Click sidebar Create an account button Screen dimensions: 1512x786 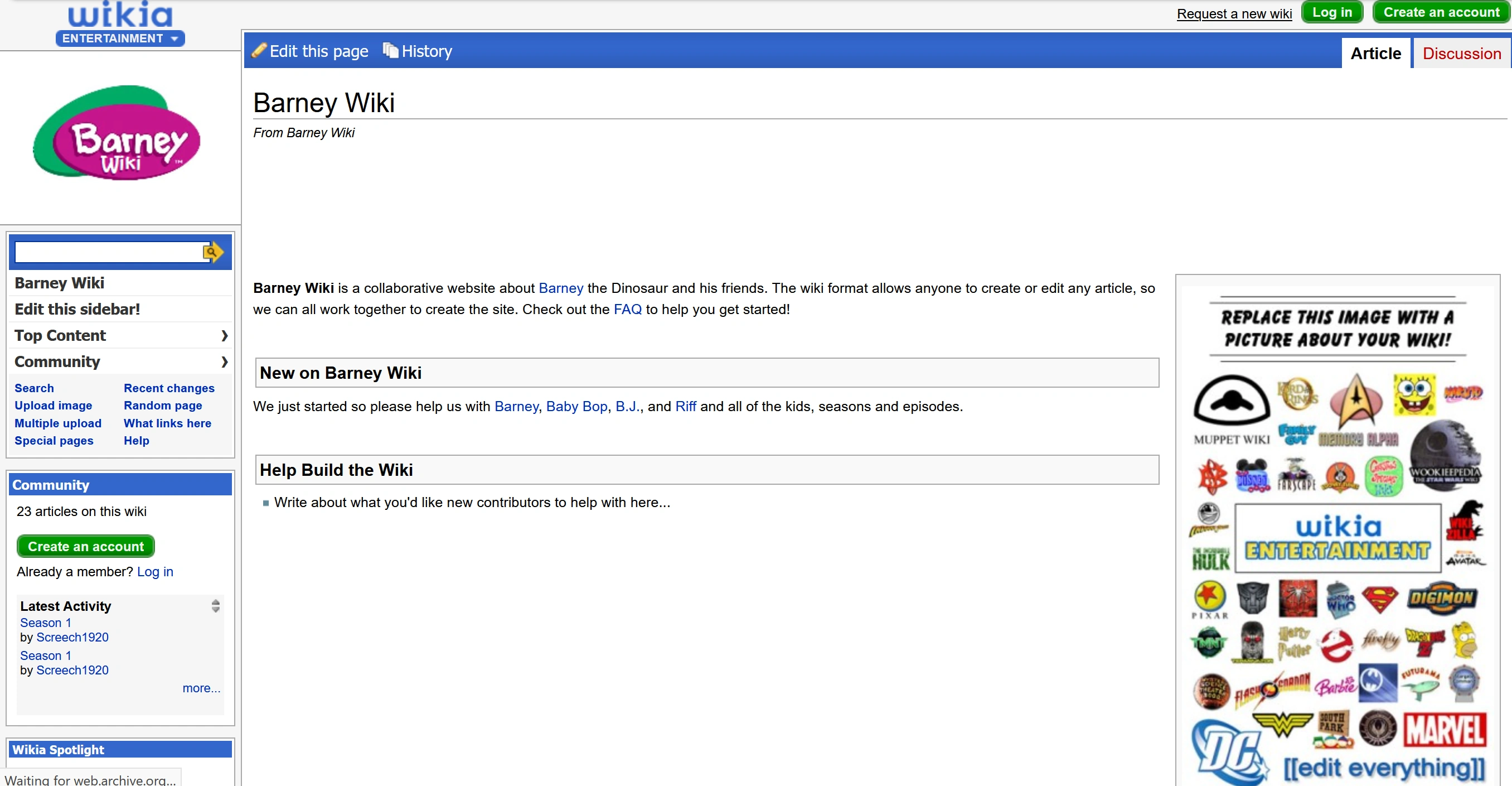point(86,546)
